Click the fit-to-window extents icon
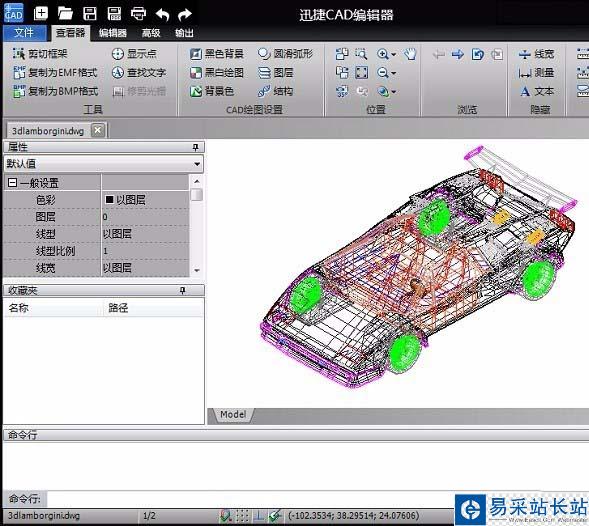 pos(361,73)
